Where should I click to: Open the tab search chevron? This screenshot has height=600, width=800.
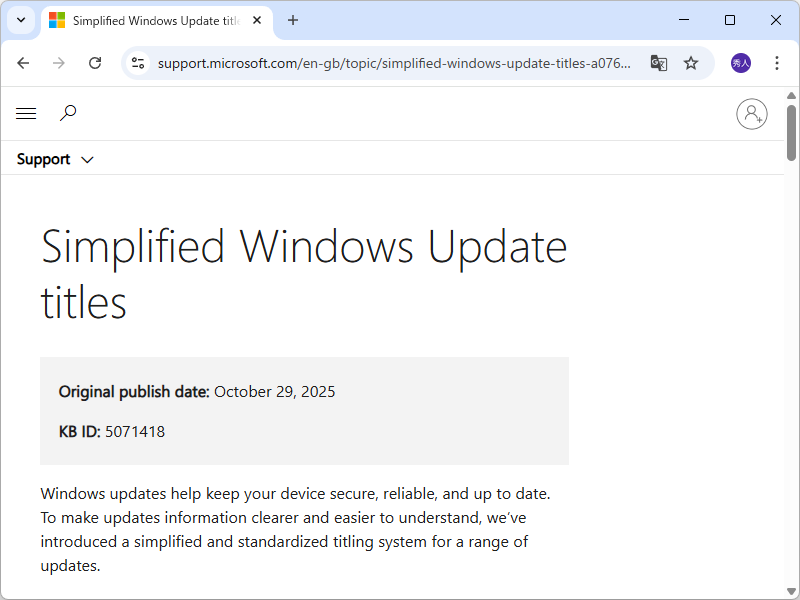coord(20,20)
